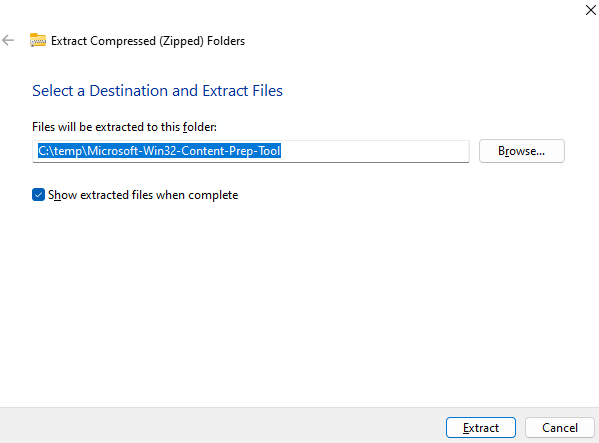Click the highlighted C:\temp portion of the path

coord(60,151)
